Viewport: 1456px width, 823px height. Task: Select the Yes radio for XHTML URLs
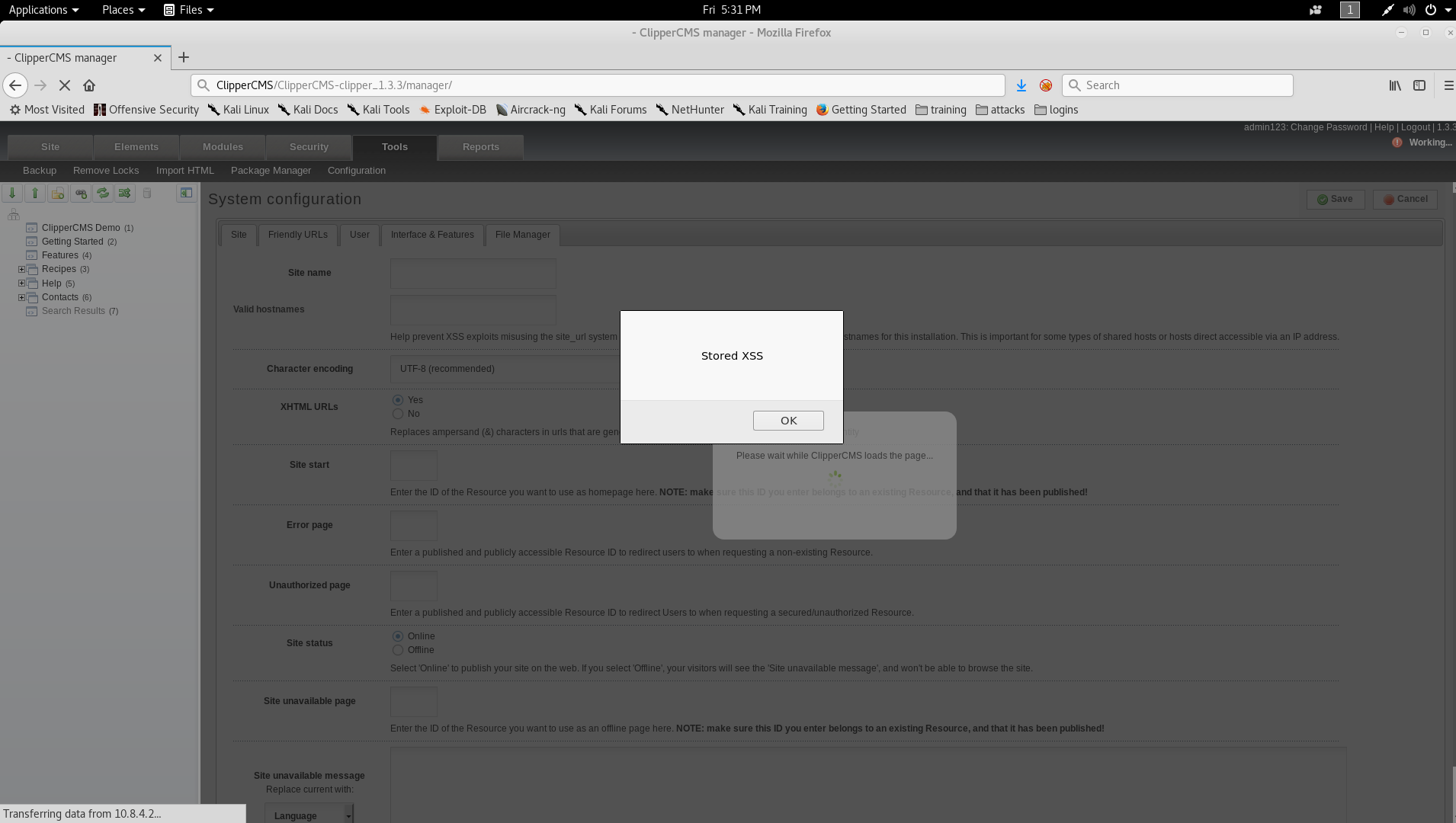click(x=398, y=400)
